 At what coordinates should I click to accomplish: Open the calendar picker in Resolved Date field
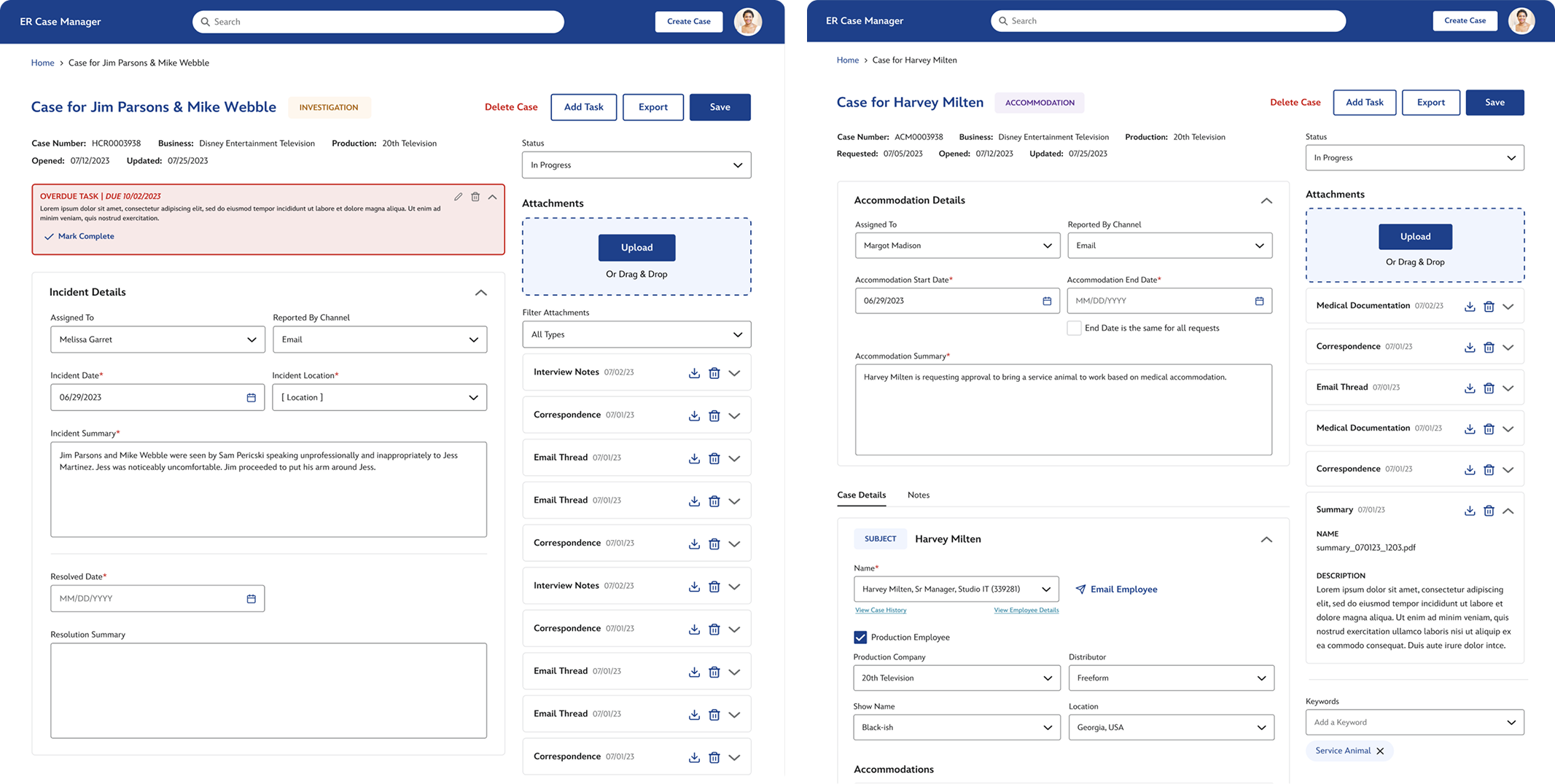pyautogui.click(x=251, y=599)
